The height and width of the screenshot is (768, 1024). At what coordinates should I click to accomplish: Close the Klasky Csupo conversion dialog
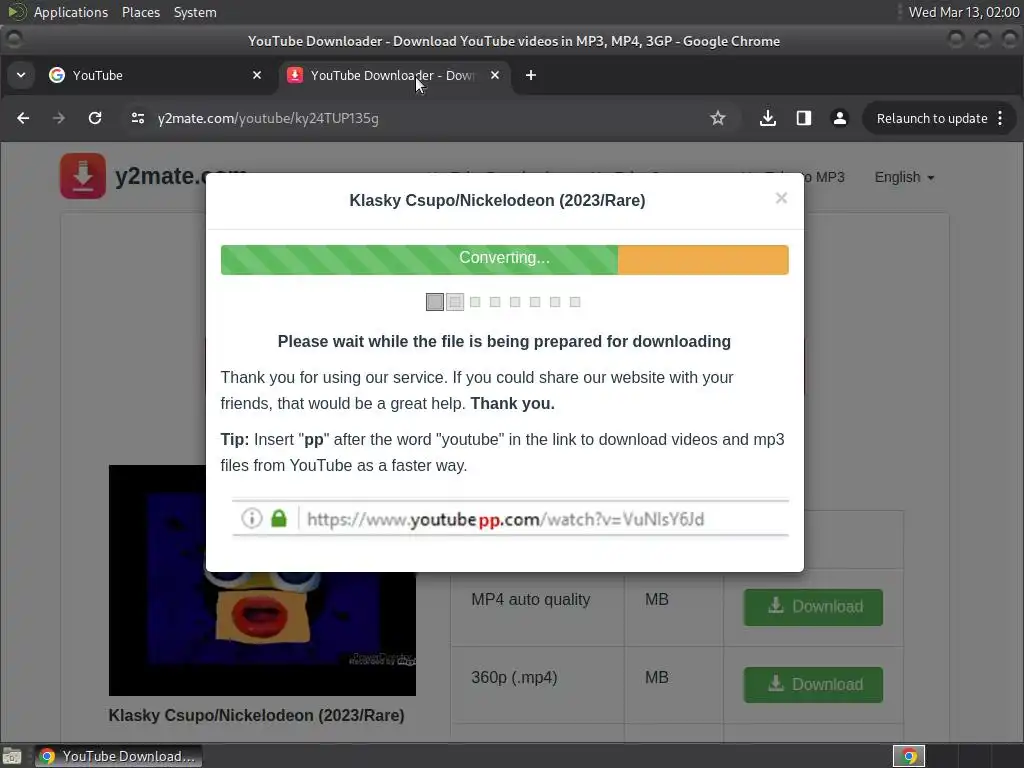(x=781, y=198)
